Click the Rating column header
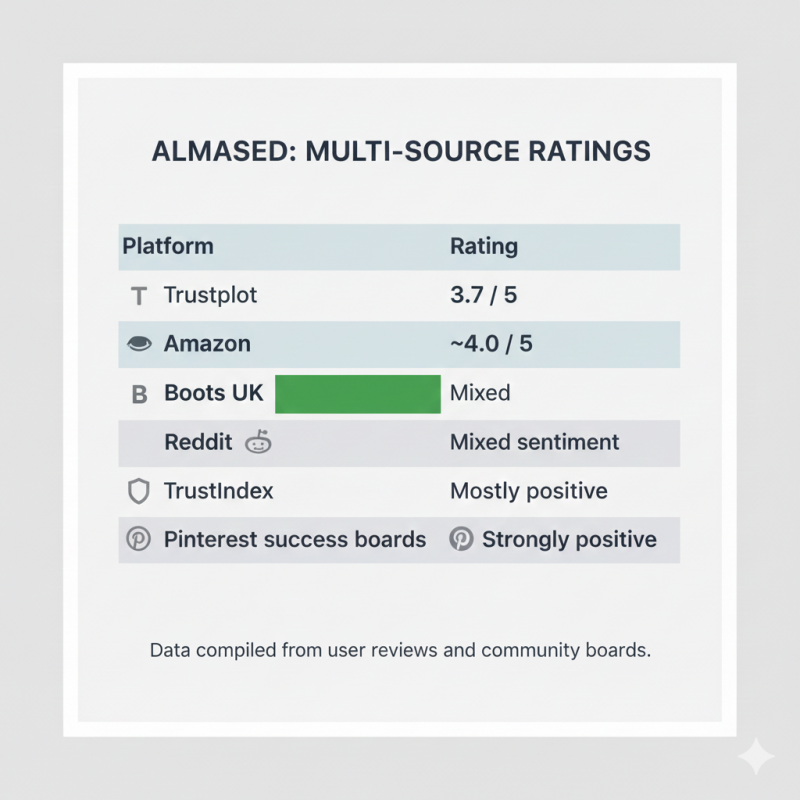Screen dimensions: 800x800 click(x=484, y=246)
